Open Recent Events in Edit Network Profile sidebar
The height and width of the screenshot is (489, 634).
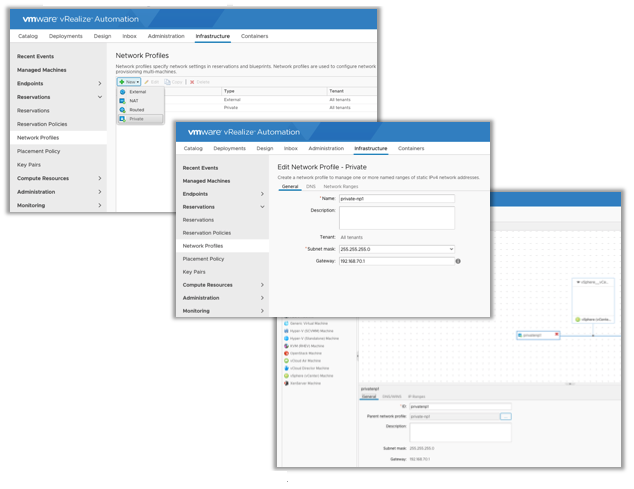pyautogui.click(x=200, y=168)
